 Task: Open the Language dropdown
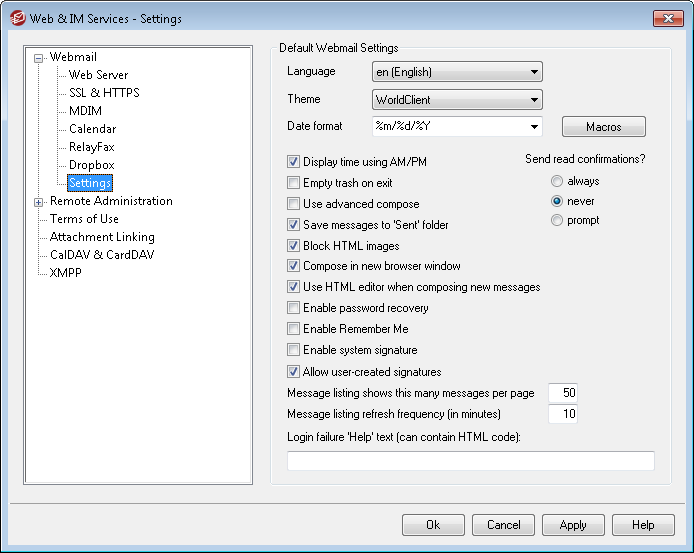coord(534,72)
